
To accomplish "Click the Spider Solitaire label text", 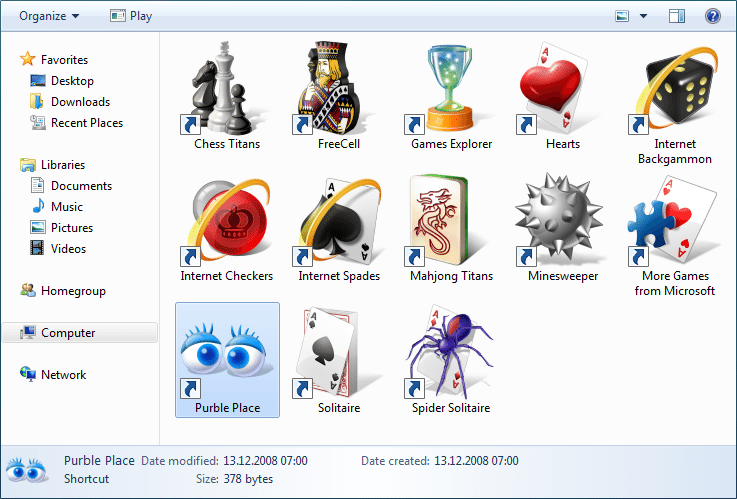I will [x=451, y=408].
